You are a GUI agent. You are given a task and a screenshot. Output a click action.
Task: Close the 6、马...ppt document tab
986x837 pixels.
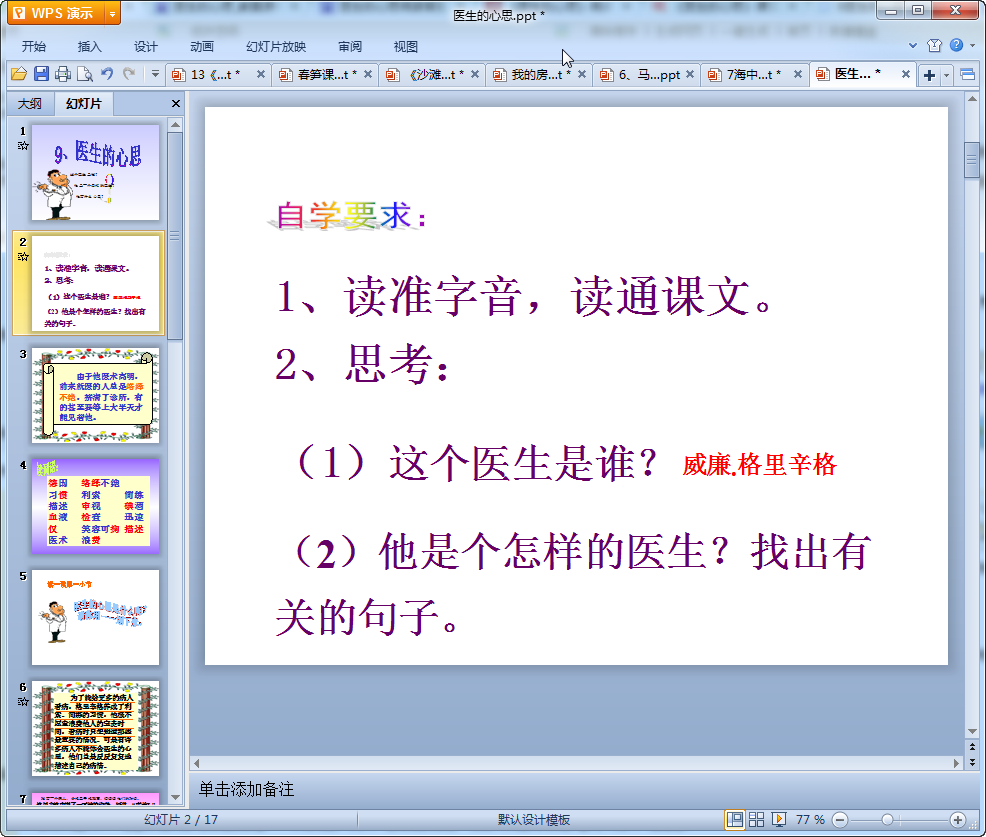click(x=690, y=74)
